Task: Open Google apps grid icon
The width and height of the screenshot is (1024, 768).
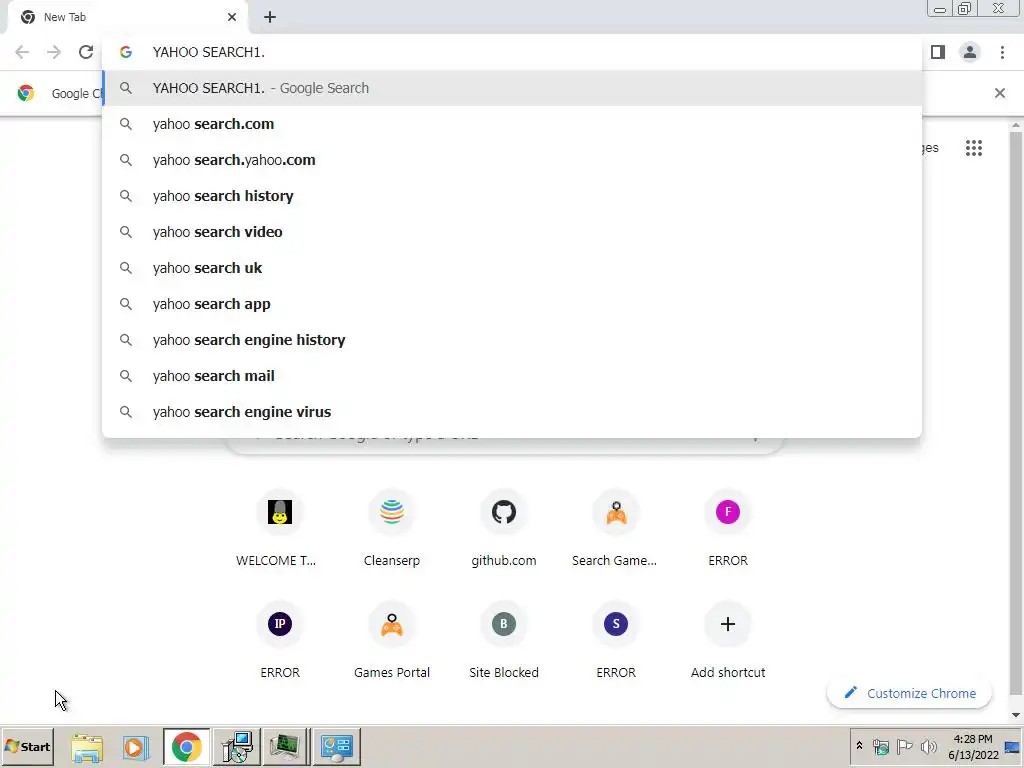Action: (x=974, y=148)
